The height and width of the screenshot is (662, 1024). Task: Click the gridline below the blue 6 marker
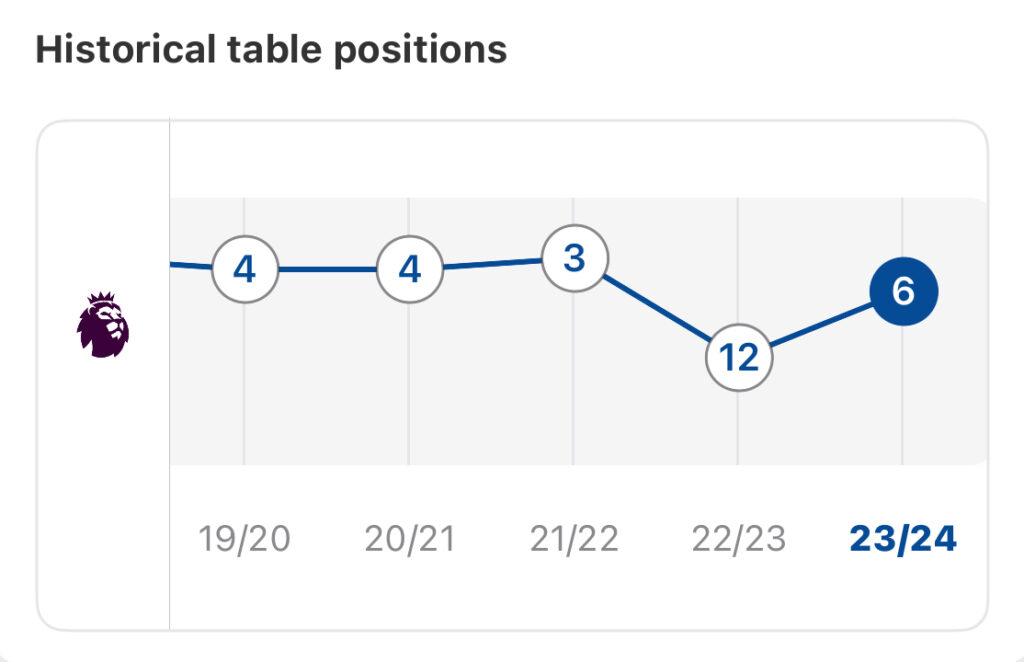903,395
